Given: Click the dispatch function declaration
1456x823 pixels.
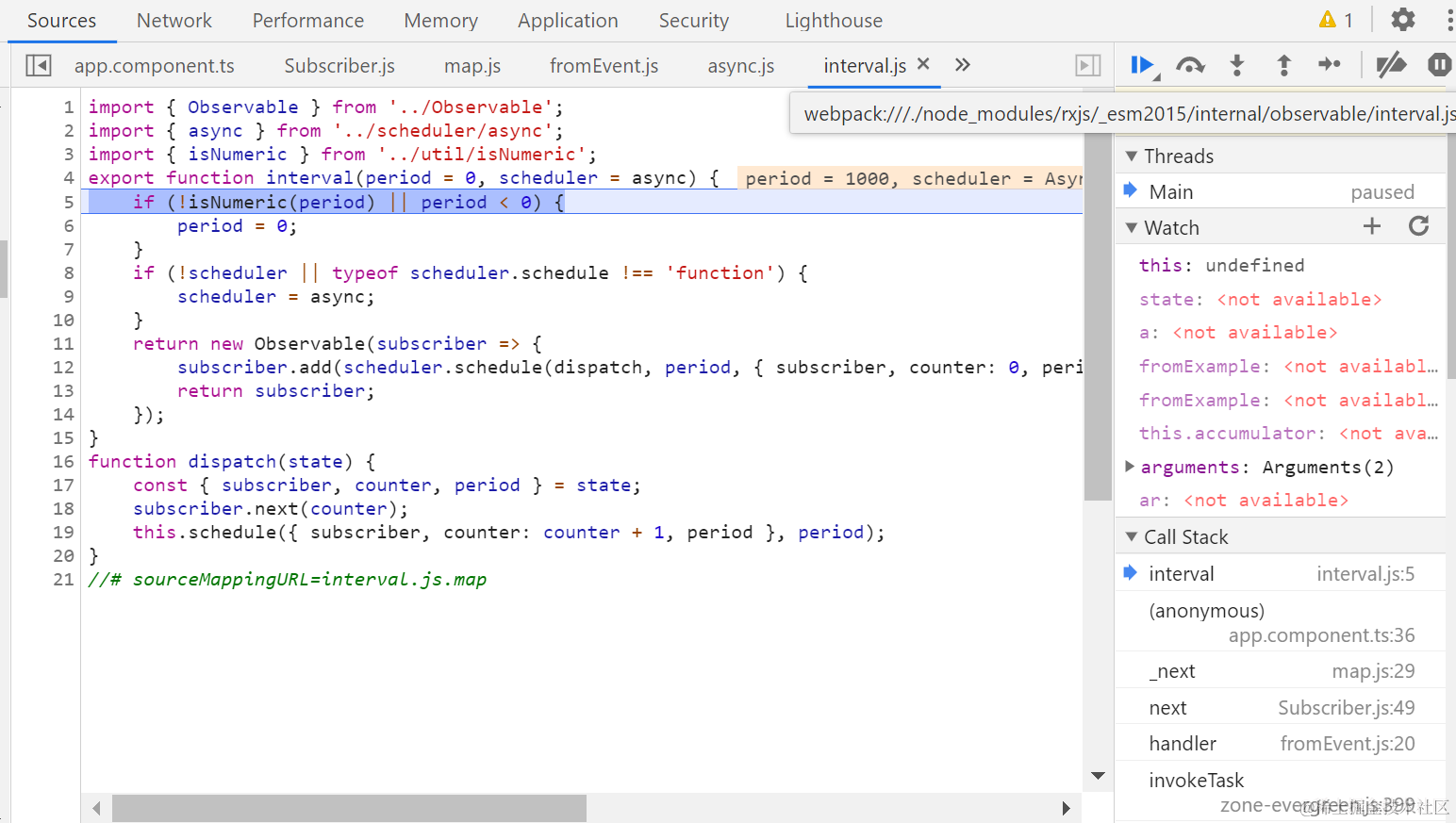Looking at the screenshot, I should point(232,461).
